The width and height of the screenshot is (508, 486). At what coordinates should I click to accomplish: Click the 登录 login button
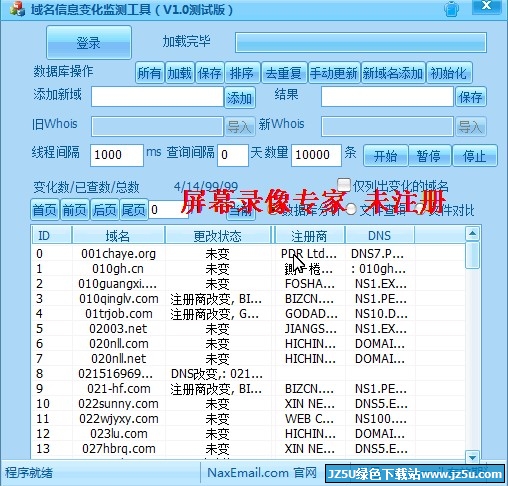click(x=89, y=43)
